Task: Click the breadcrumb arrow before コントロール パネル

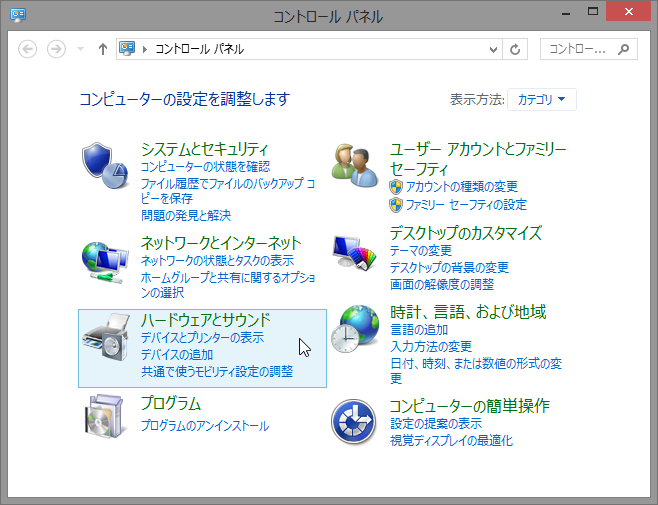Action: pos(145,49)
